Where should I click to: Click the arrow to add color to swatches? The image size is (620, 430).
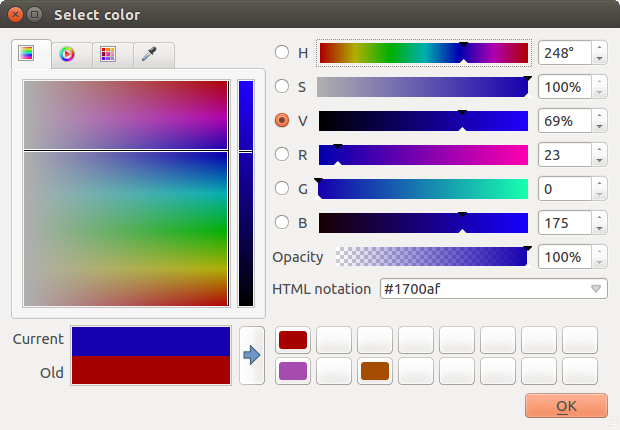(251, 355)
